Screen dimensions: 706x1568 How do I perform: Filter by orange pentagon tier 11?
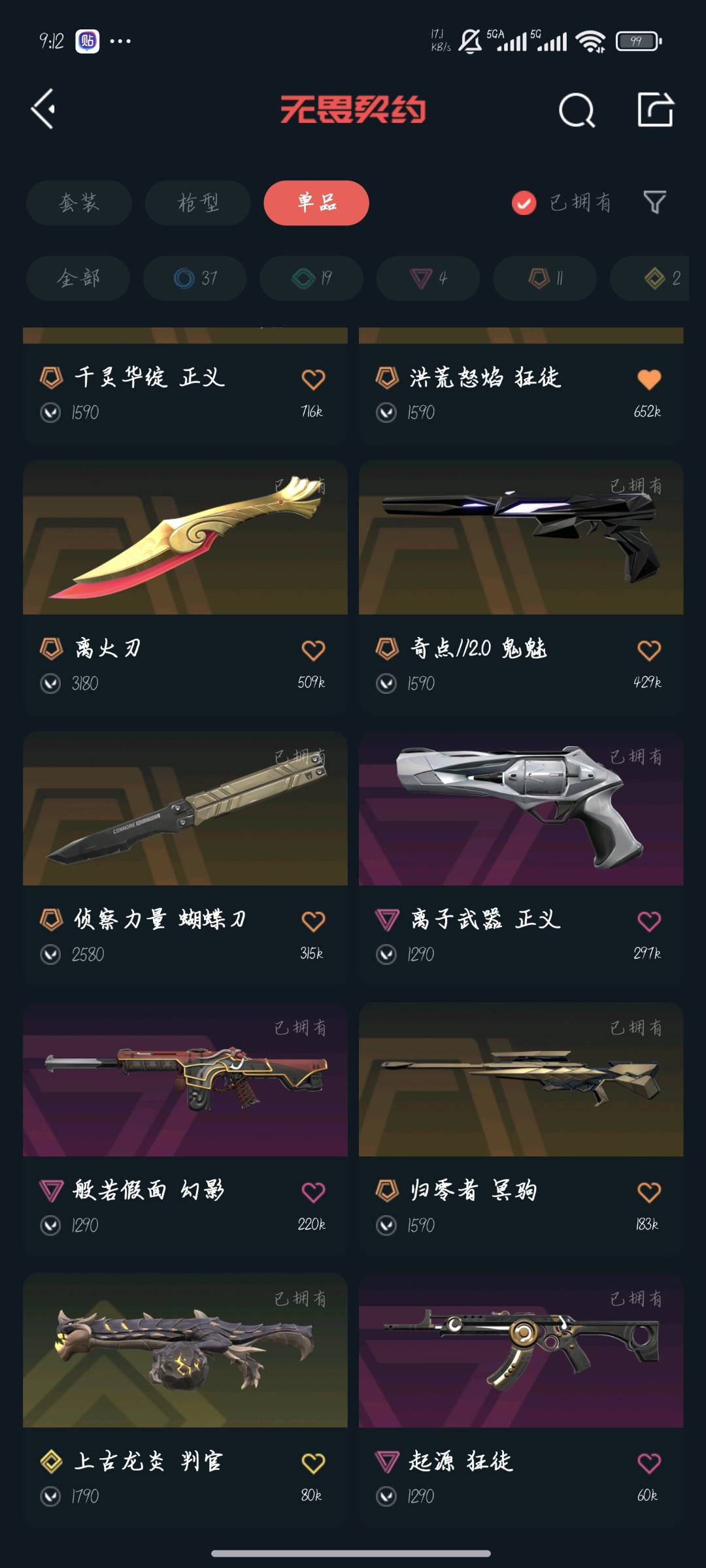pos(545,278)
